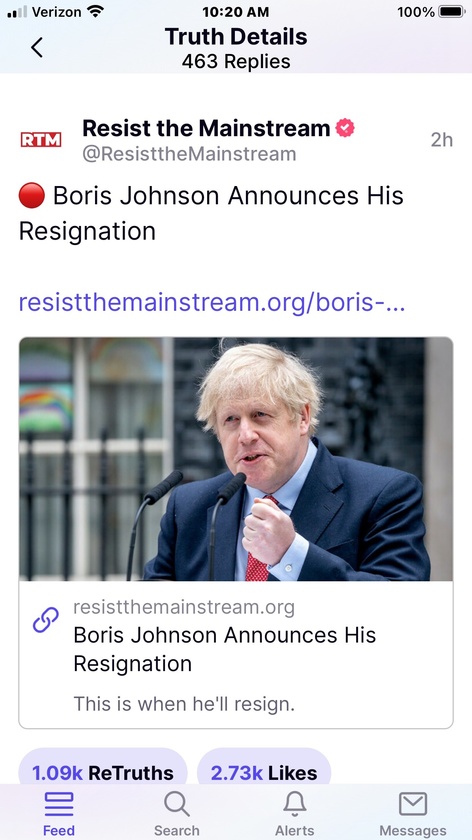Tap the Wi-Fi status icon
472x840 pixels.
(x=95, y=11)
